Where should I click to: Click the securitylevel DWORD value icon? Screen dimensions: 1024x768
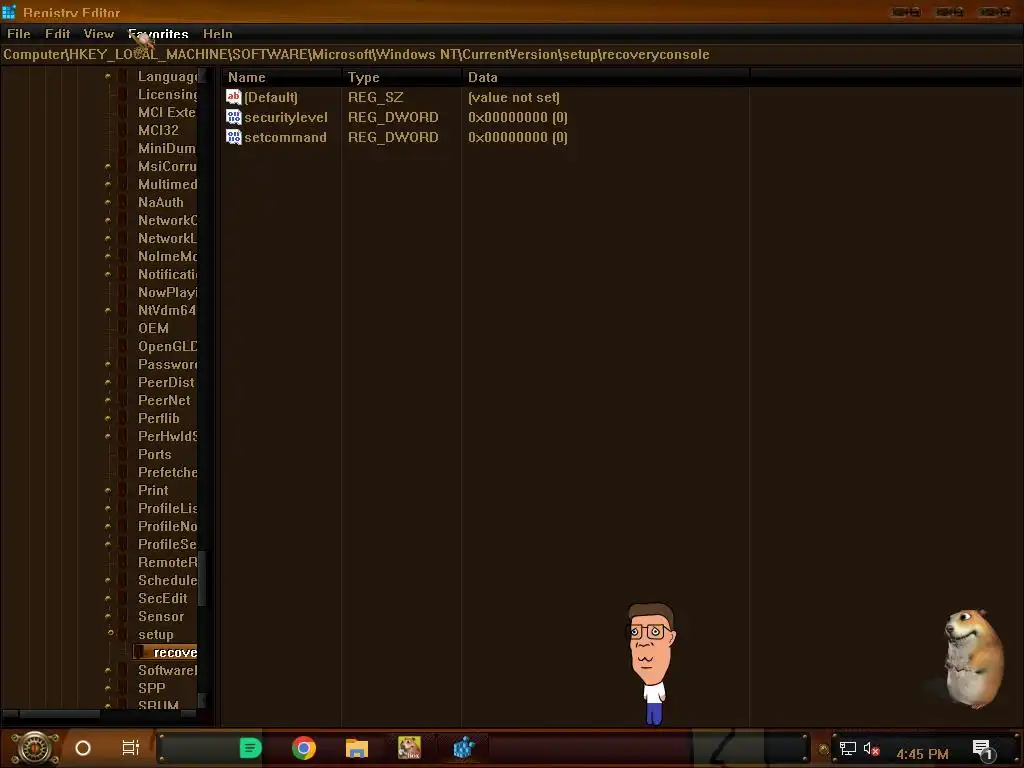click(x=233, y=117)
